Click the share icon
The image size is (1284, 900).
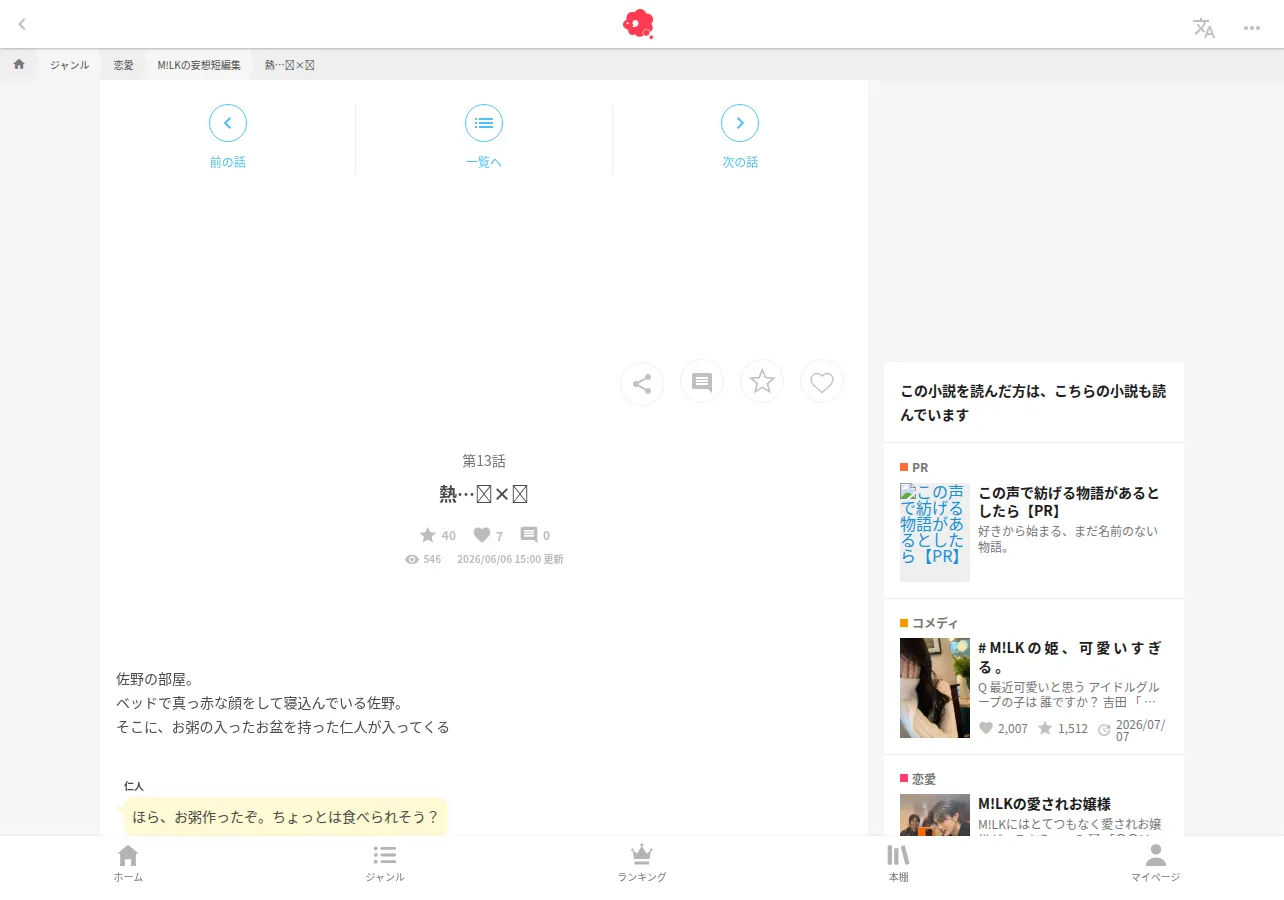tap(642, 383)
